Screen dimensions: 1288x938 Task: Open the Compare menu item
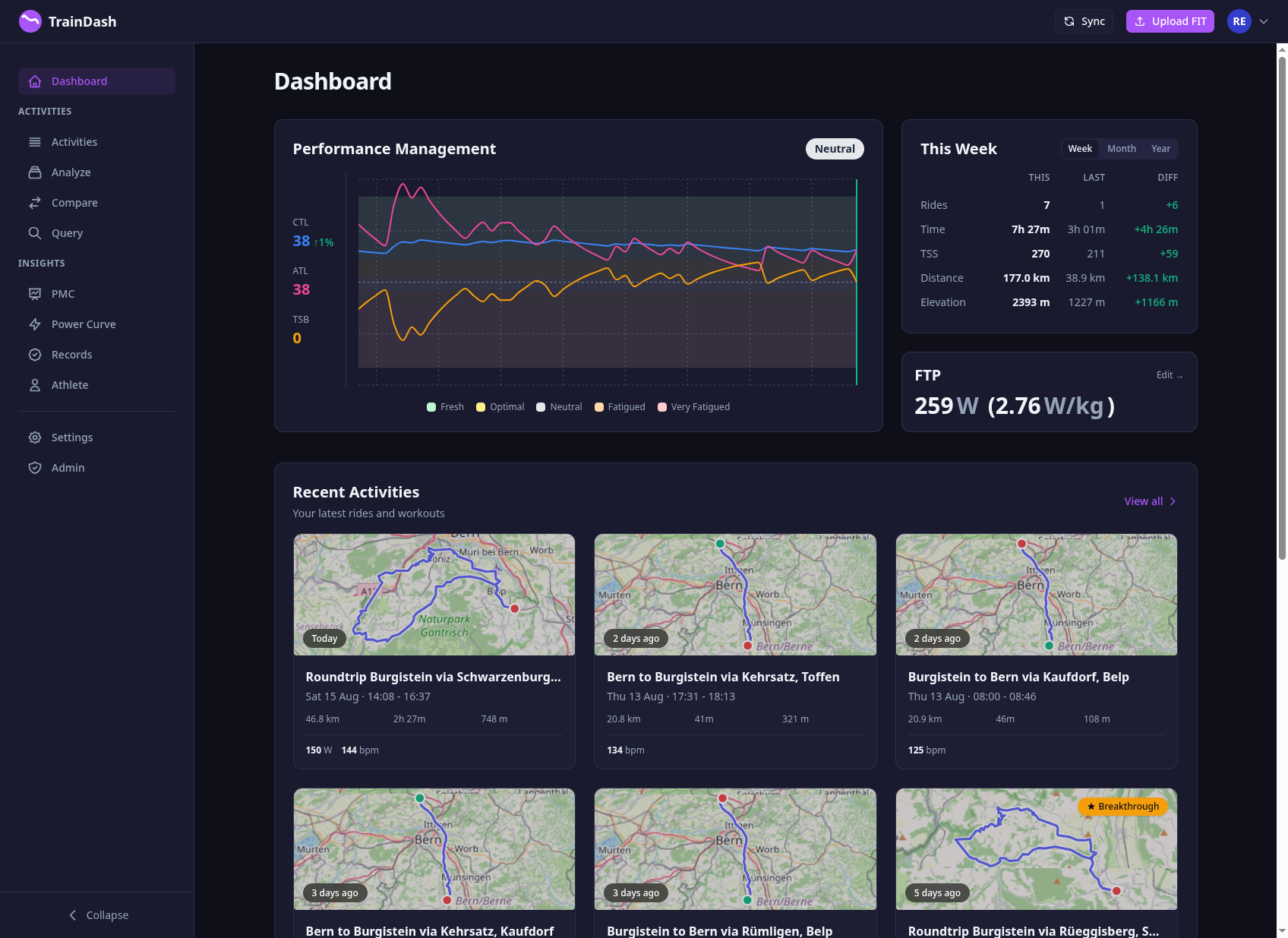click(96, 203)
